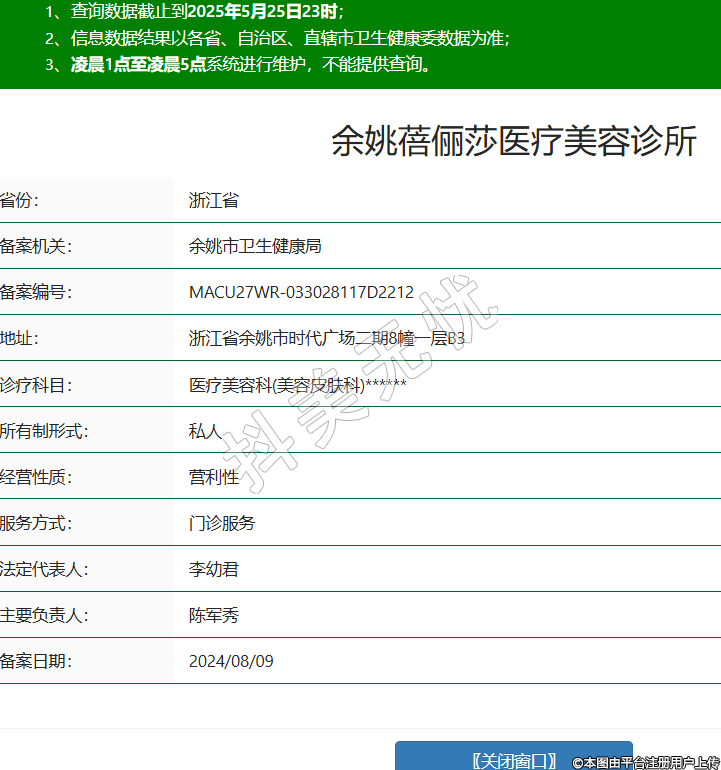Click the record number MACU27WR-033028117D2212

[301, 292]
